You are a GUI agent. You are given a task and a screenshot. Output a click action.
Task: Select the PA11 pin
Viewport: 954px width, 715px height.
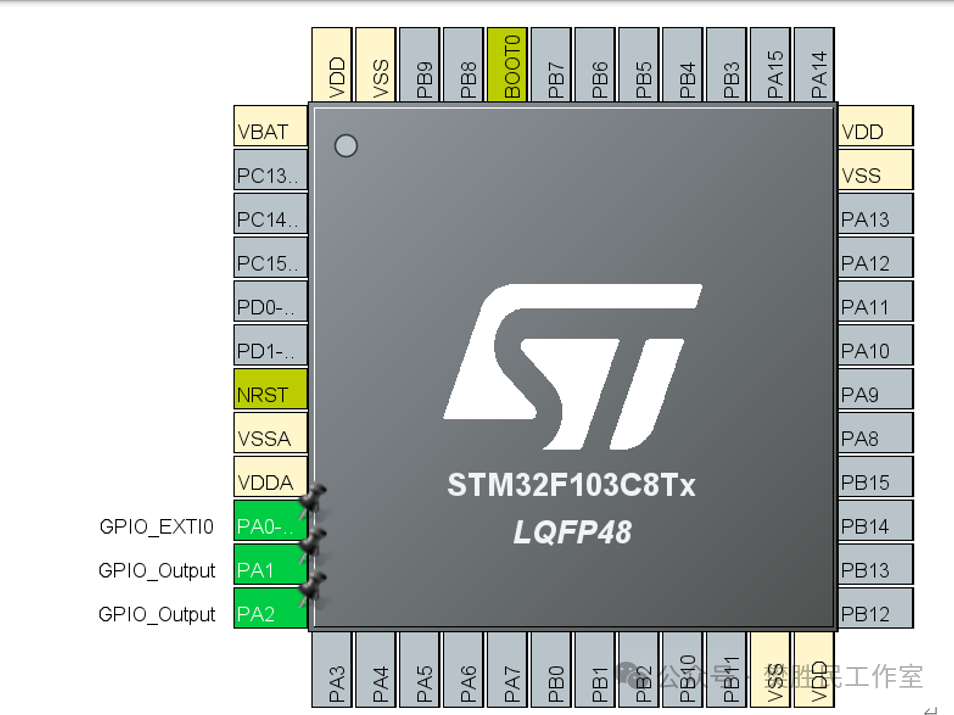(x=876, y=301)
